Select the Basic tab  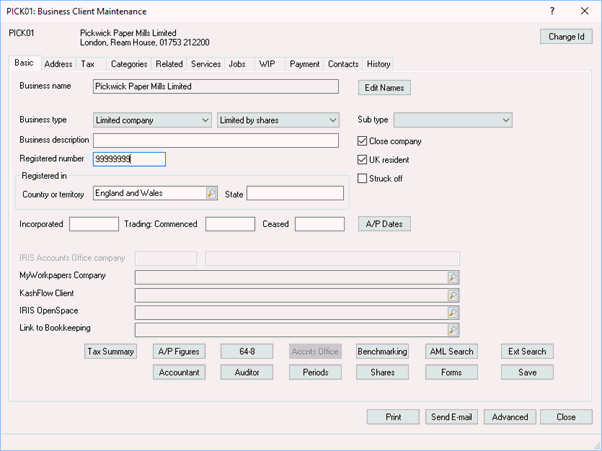tap(24, 63)
